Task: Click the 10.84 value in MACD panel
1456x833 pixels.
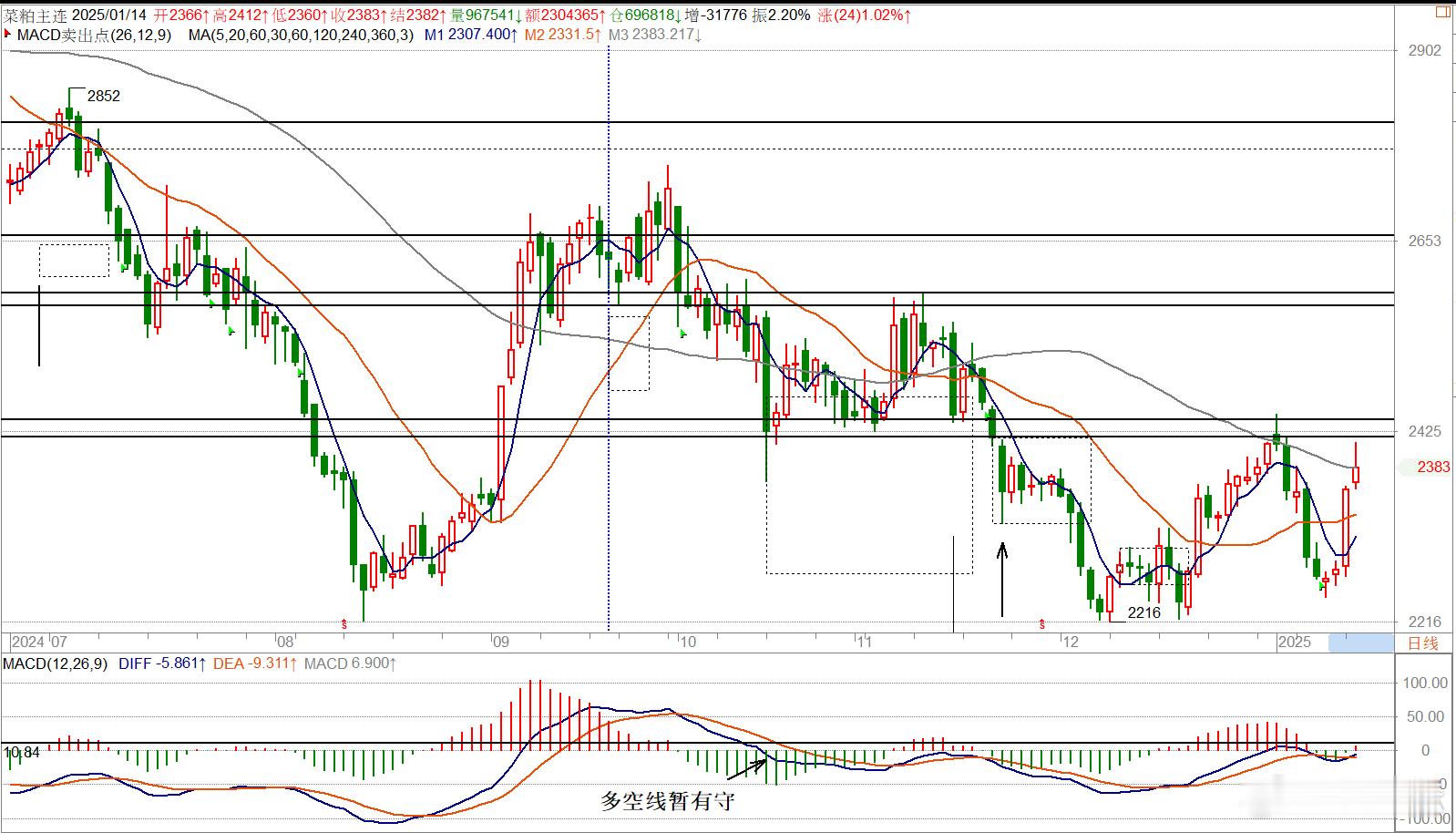Action: (22, 753)
